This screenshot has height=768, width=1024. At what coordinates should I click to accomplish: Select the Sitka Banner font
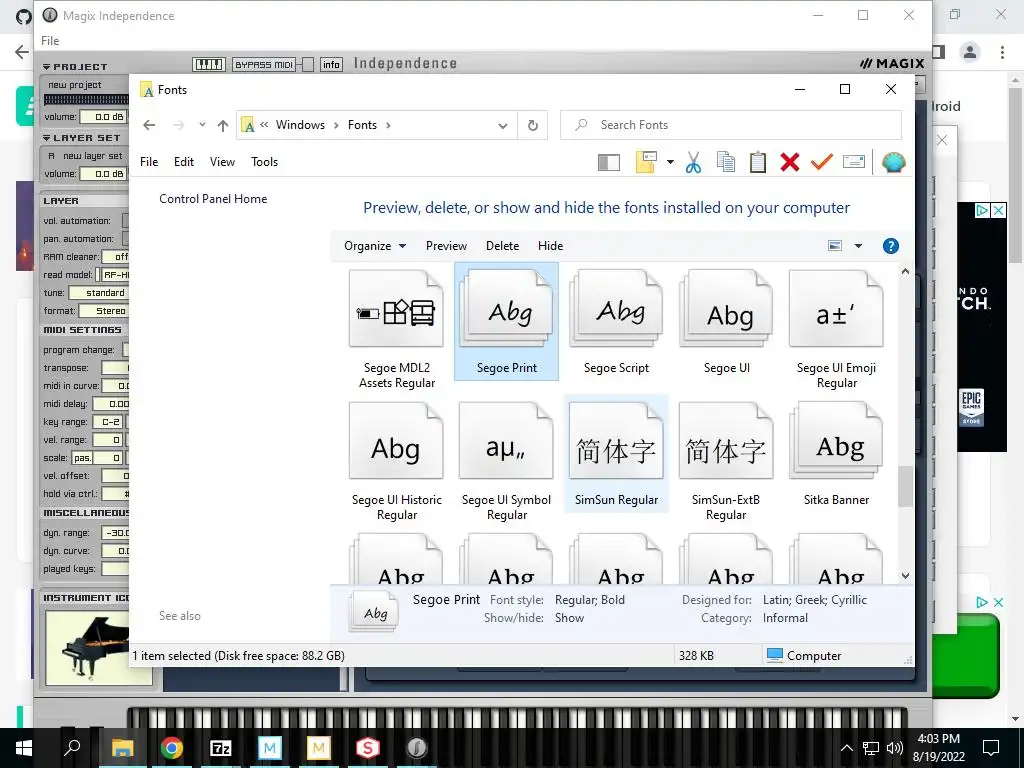pyautogui.click(x=836, y=453)
